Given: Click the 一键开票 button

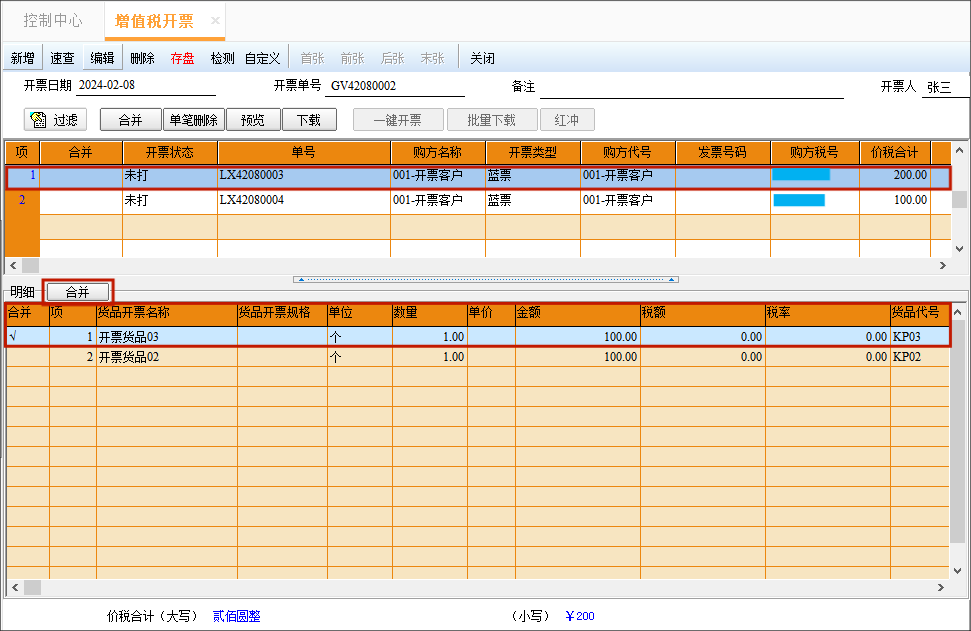Looking at the screenshot, I should tap(398, 120).
